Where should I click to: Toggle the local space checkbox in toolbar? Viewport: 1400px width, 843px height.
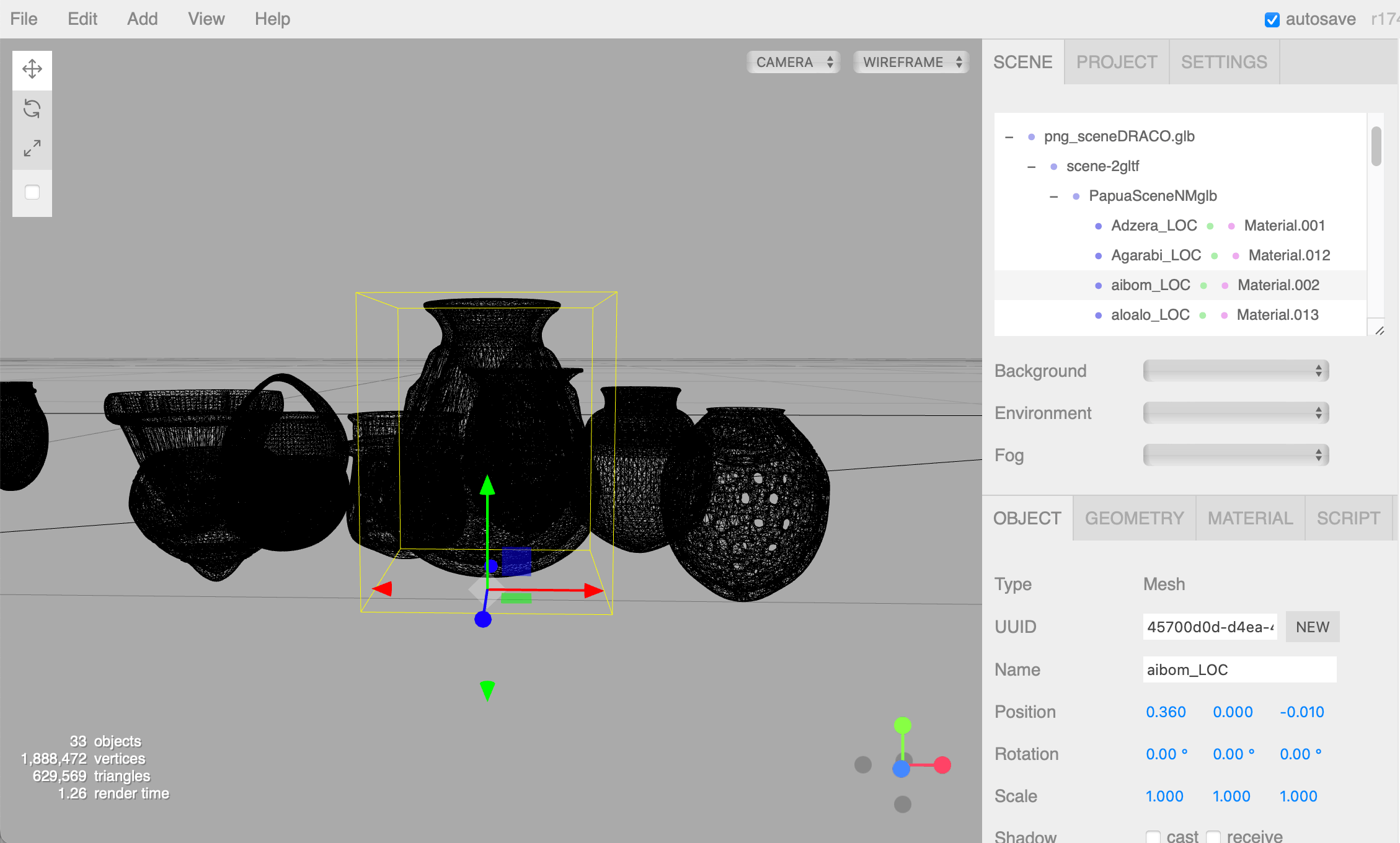(32, 192)
